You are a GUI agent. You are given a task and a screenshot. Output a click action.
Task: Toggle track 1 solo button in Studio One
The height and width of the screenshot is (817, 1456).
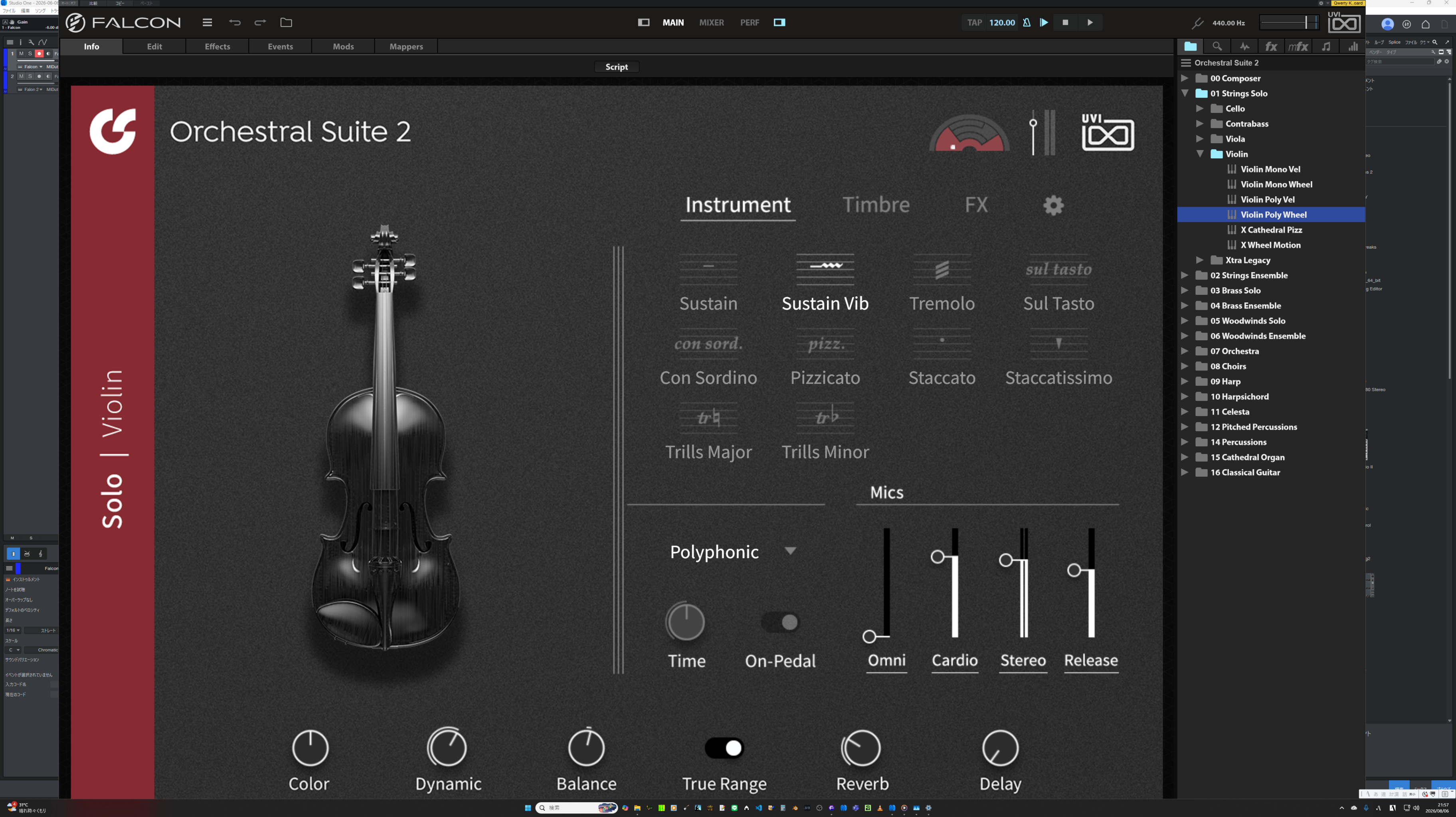point(30,54)
